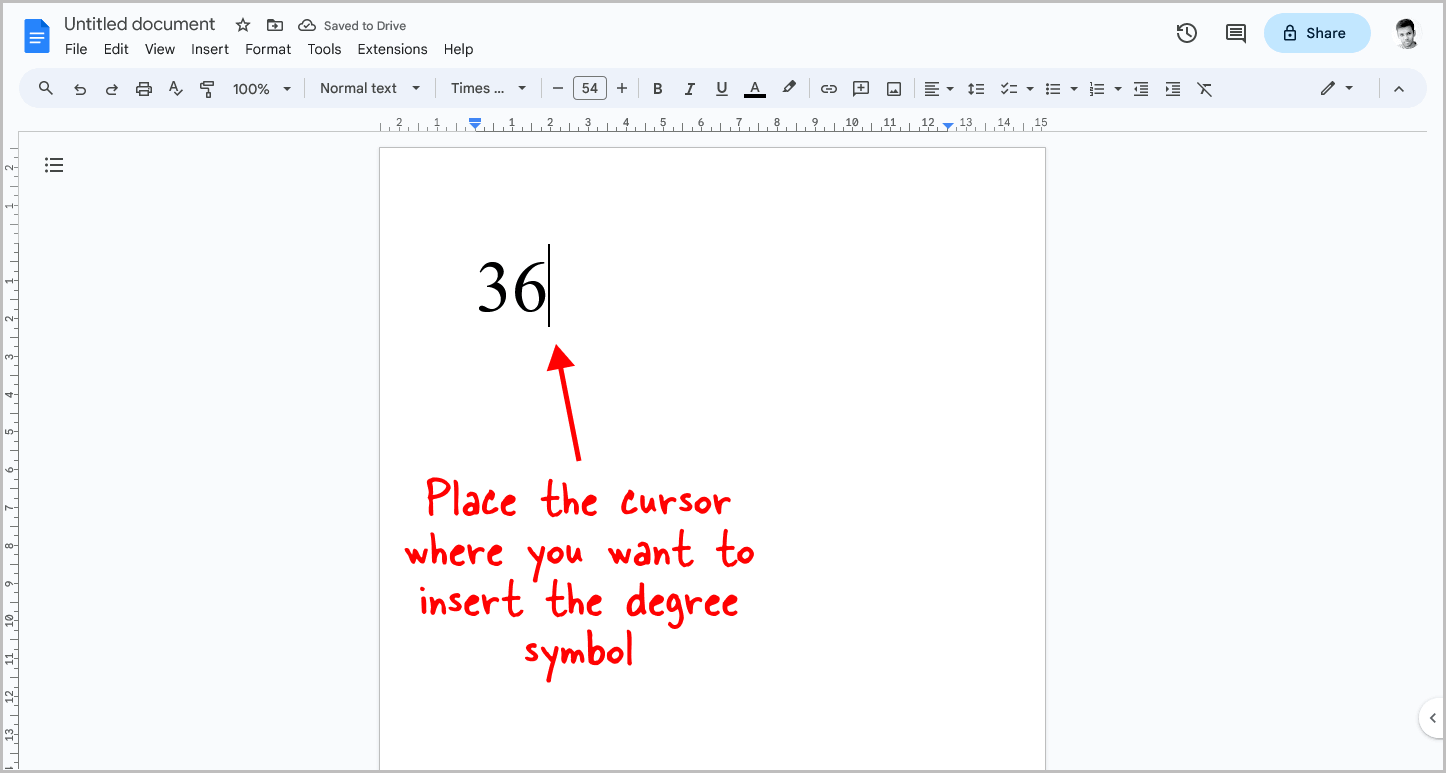The width and height of the screenshot is (1446, 773).
Task: Clear formatting with the clear formatting icon
Action: click(x=1204, y=88)
